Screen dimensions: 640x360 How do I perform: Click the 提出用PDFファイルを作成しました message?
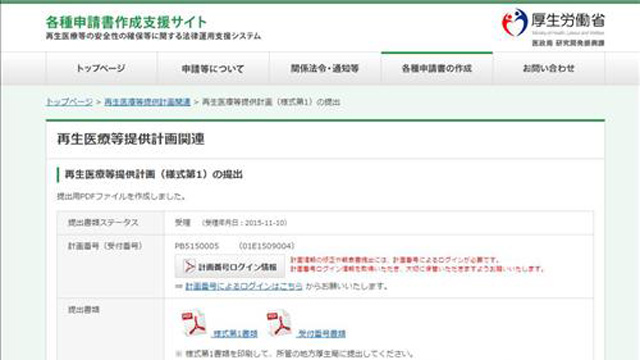pos(122,197)
